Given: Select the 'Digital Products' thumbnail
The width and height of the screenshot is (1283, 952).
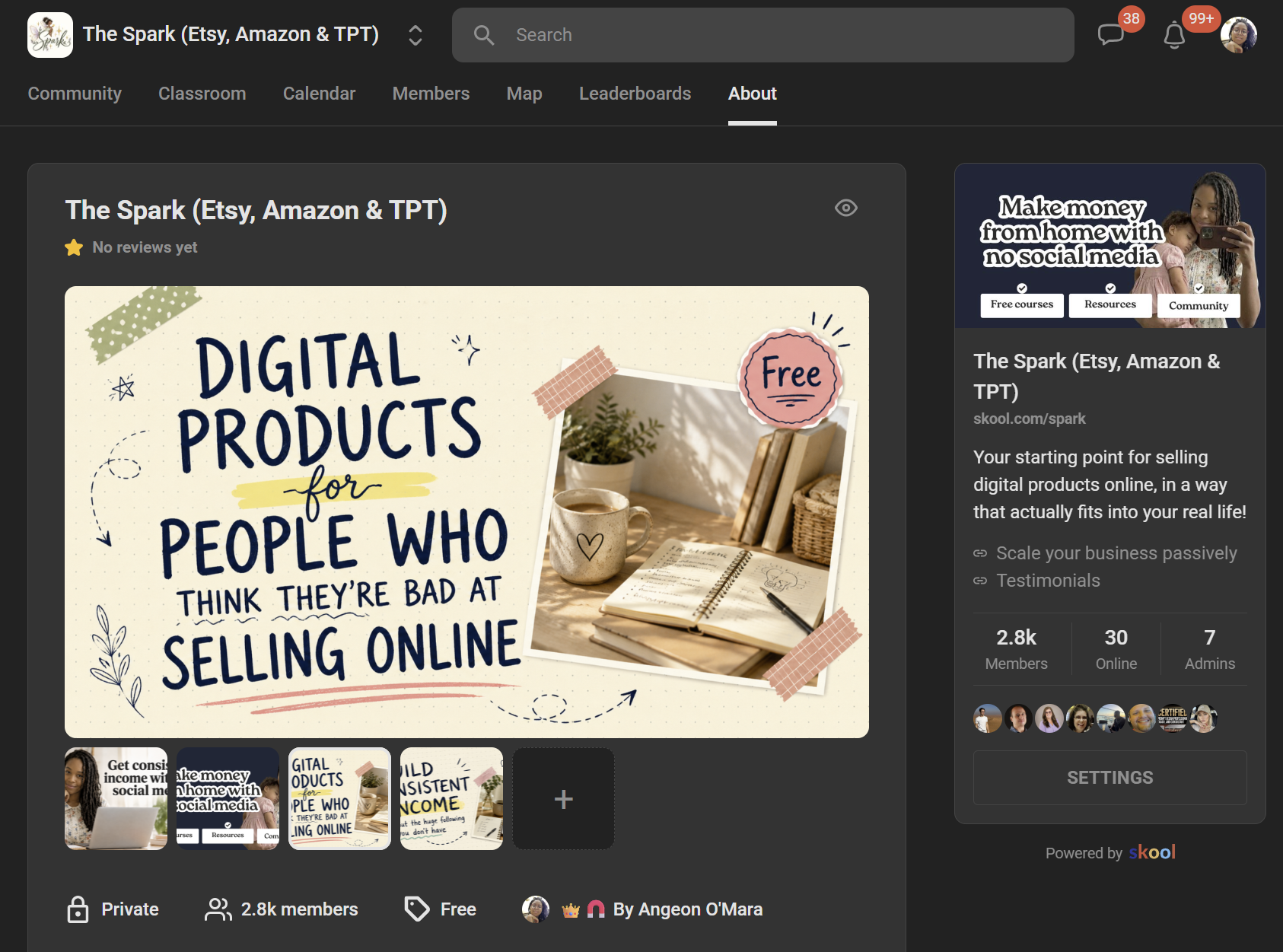Looking at the screenshot, I should point(339,799).
